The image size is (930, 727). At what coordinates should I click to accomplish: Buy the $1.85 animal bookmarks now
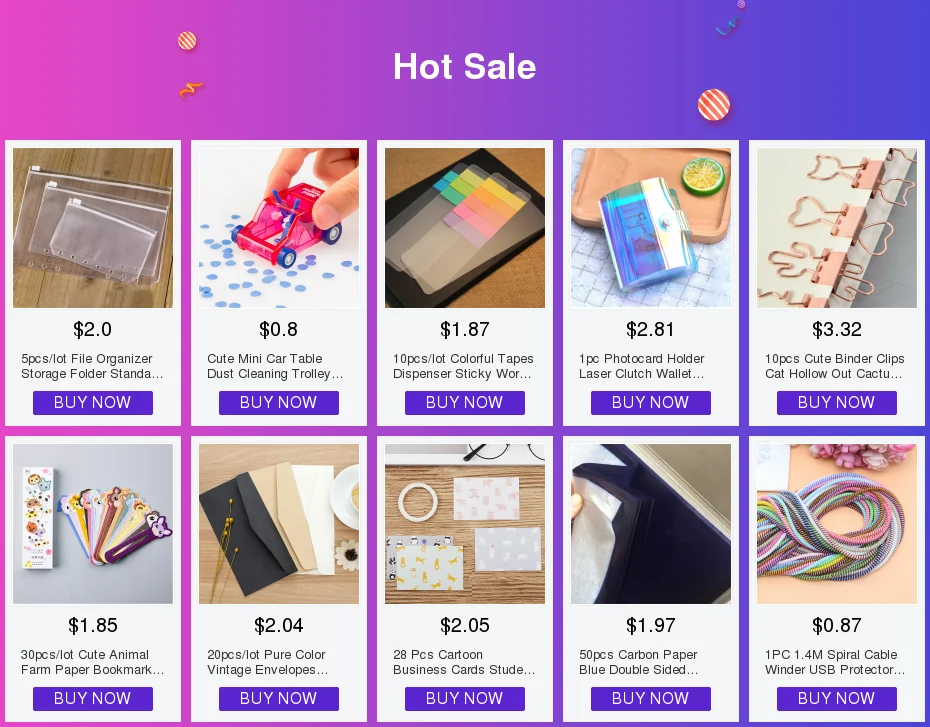93,699
